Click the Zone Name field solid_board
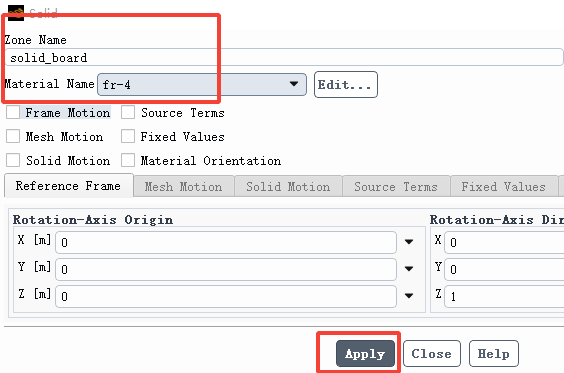564x373 pixels. pos(284,58)
